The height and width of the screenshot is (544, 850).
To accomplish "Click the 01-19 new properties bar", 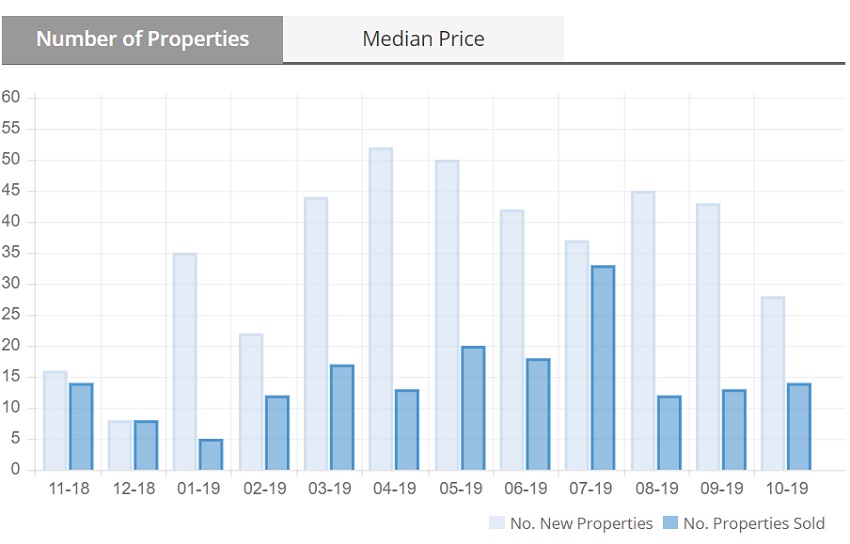I will 185,362.
